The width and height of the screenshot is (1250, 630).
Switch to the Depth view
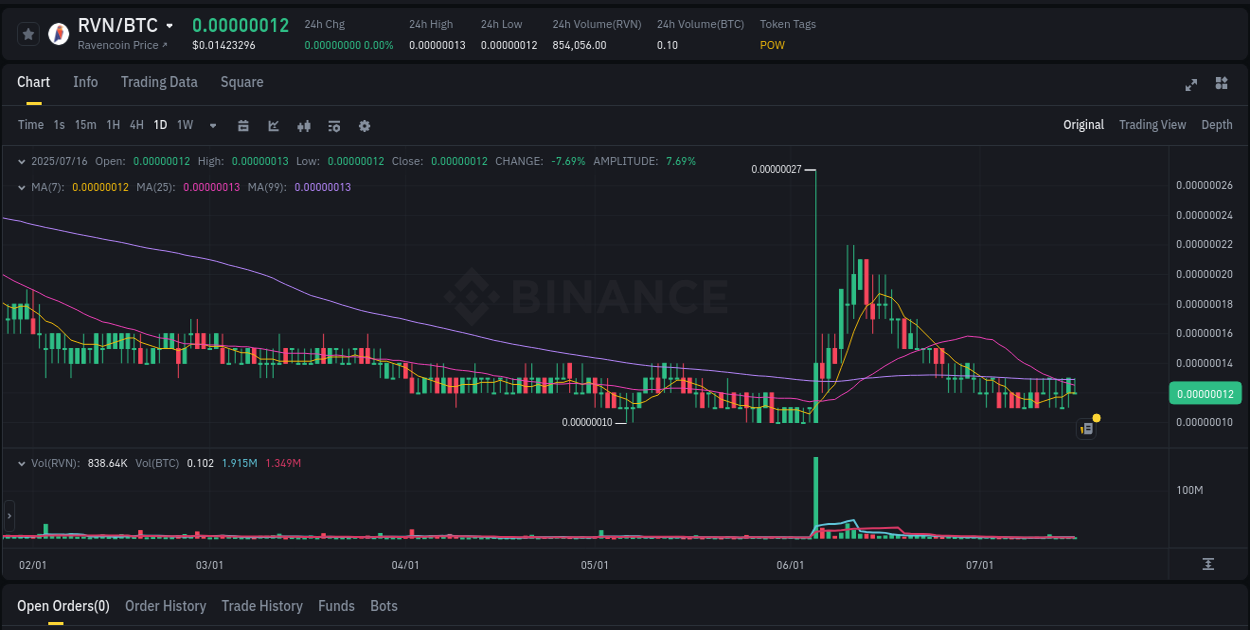point(1217,125)
